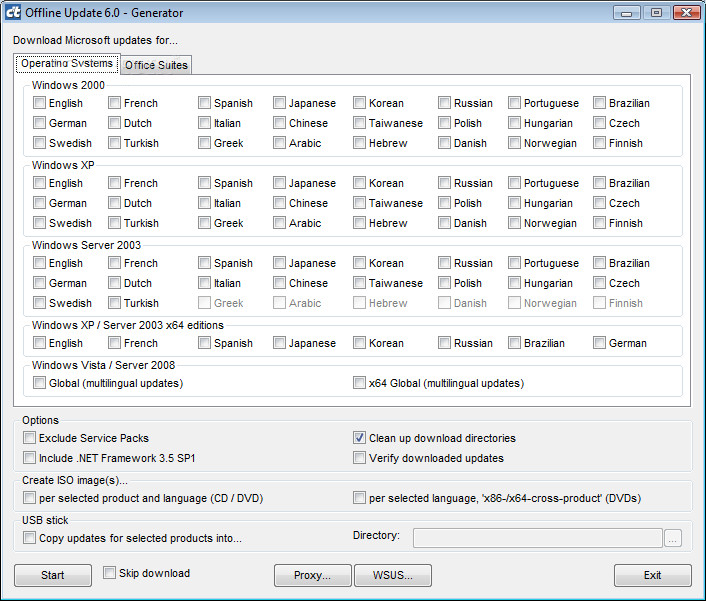This screenshot has height=601, width=706.
Task: Tick Arabic under Windows 2000
Action: 280,143
